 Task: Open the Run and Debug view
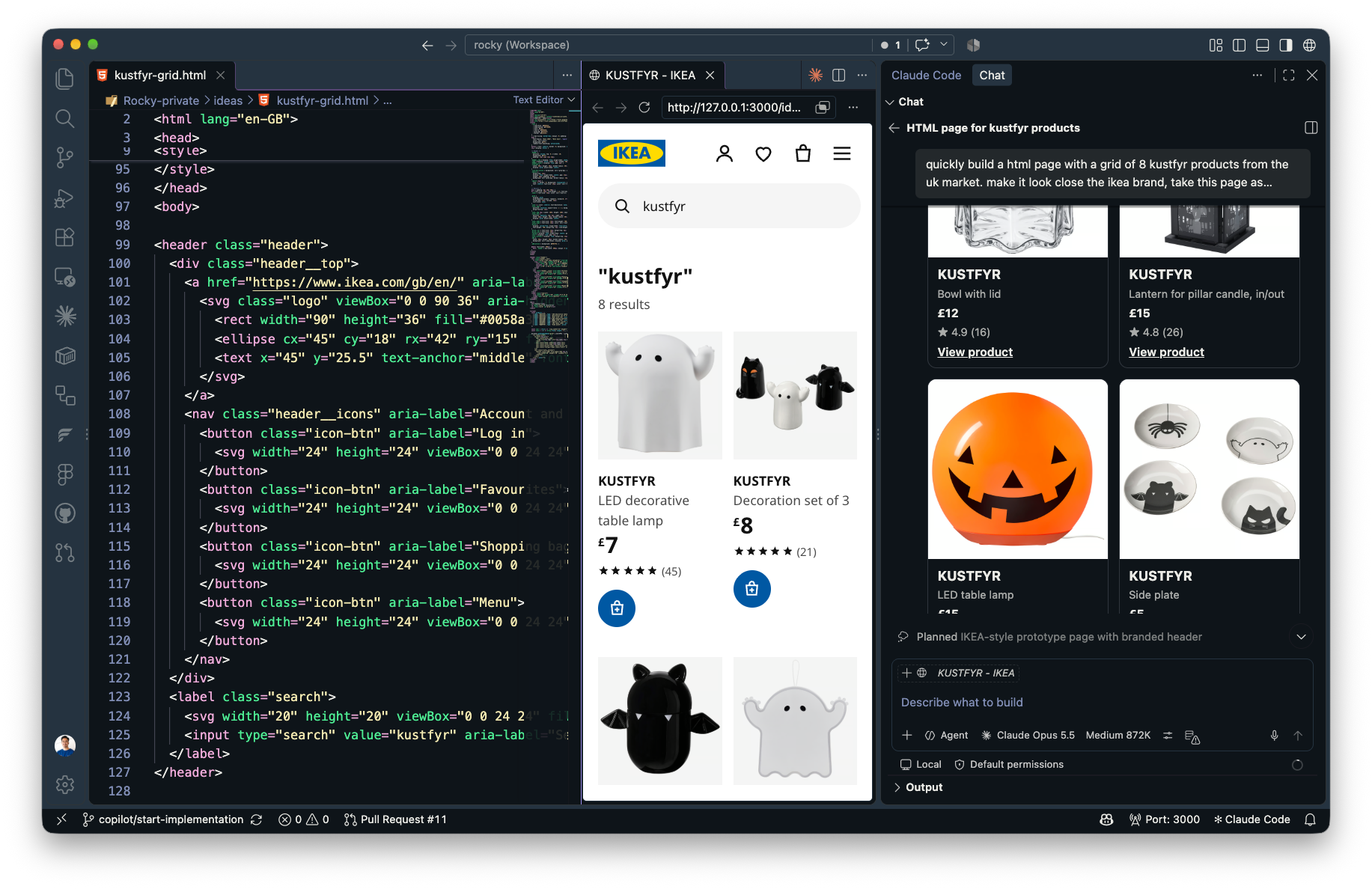(x=65, y=198)
